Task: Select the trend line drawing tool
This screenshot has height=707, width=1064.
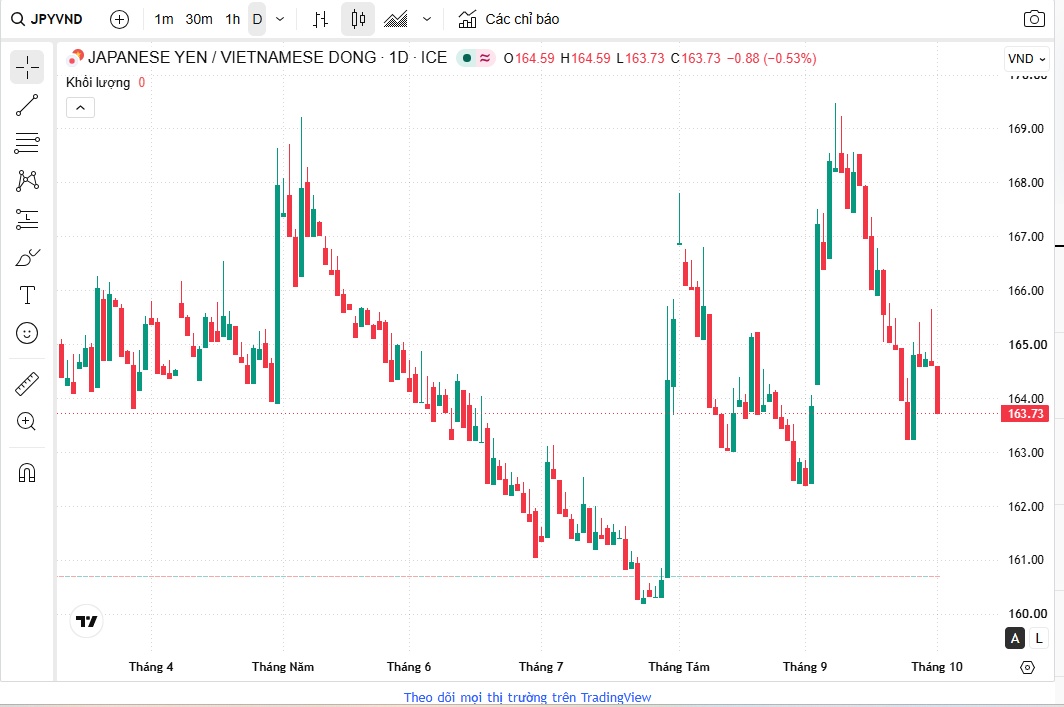Action: click(x=27, y=105)
